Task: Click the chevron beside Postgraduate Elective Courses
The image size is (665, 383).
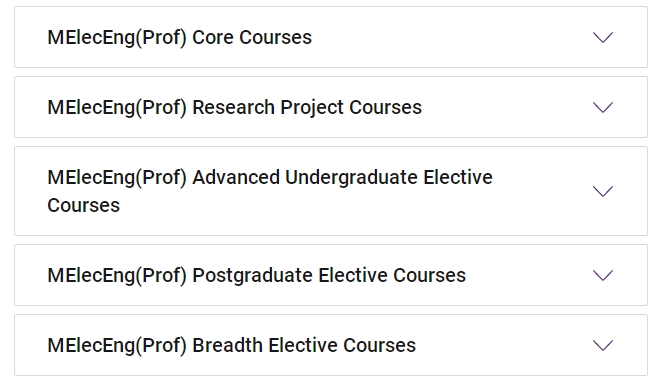Action: pos(602,275)
